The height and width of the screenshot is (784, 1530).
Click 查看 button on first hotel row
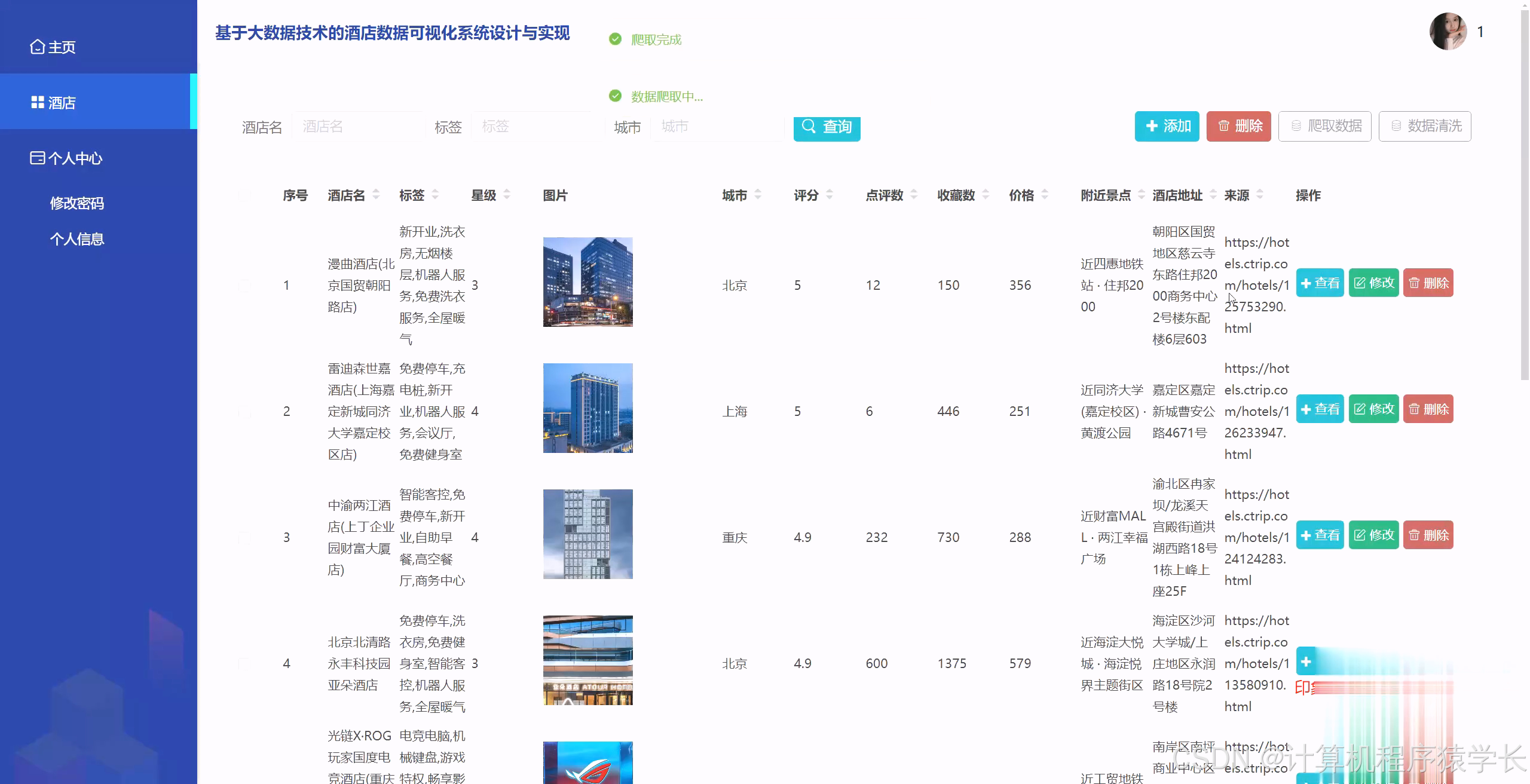[1320, 282]
